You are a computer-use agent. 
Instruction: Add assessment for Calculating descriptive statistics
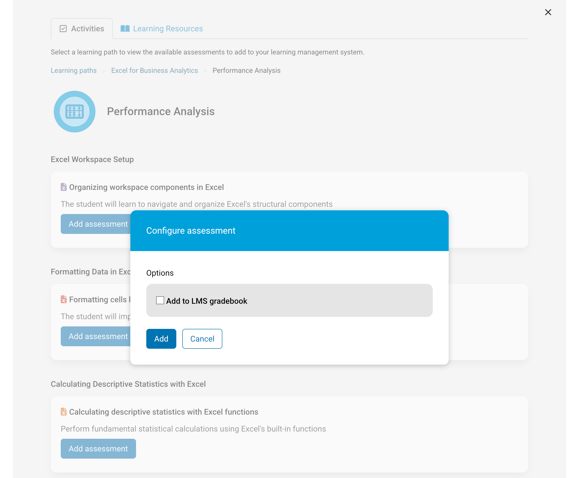point(98,449)
